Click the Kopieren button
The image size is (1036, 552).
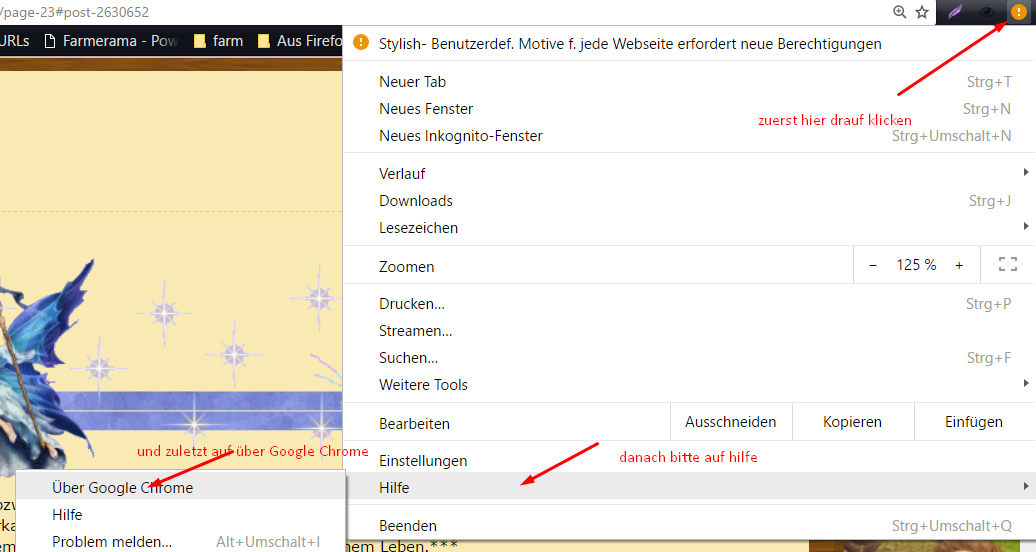pyautogui.click(x=852, y=422)
